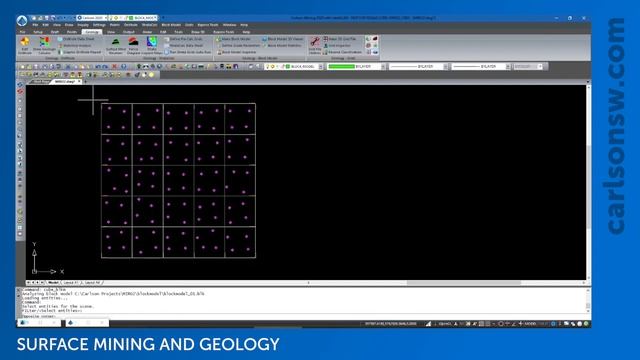Expand the BLOCK_MODEL layer list in toolbar
The image size is (640, 360).
point(320,66)
